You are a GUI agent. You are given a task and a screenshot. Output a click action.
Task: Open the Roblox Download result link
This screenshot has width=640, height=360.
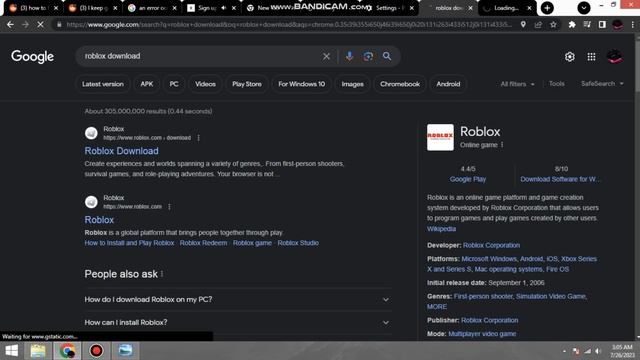122,151
